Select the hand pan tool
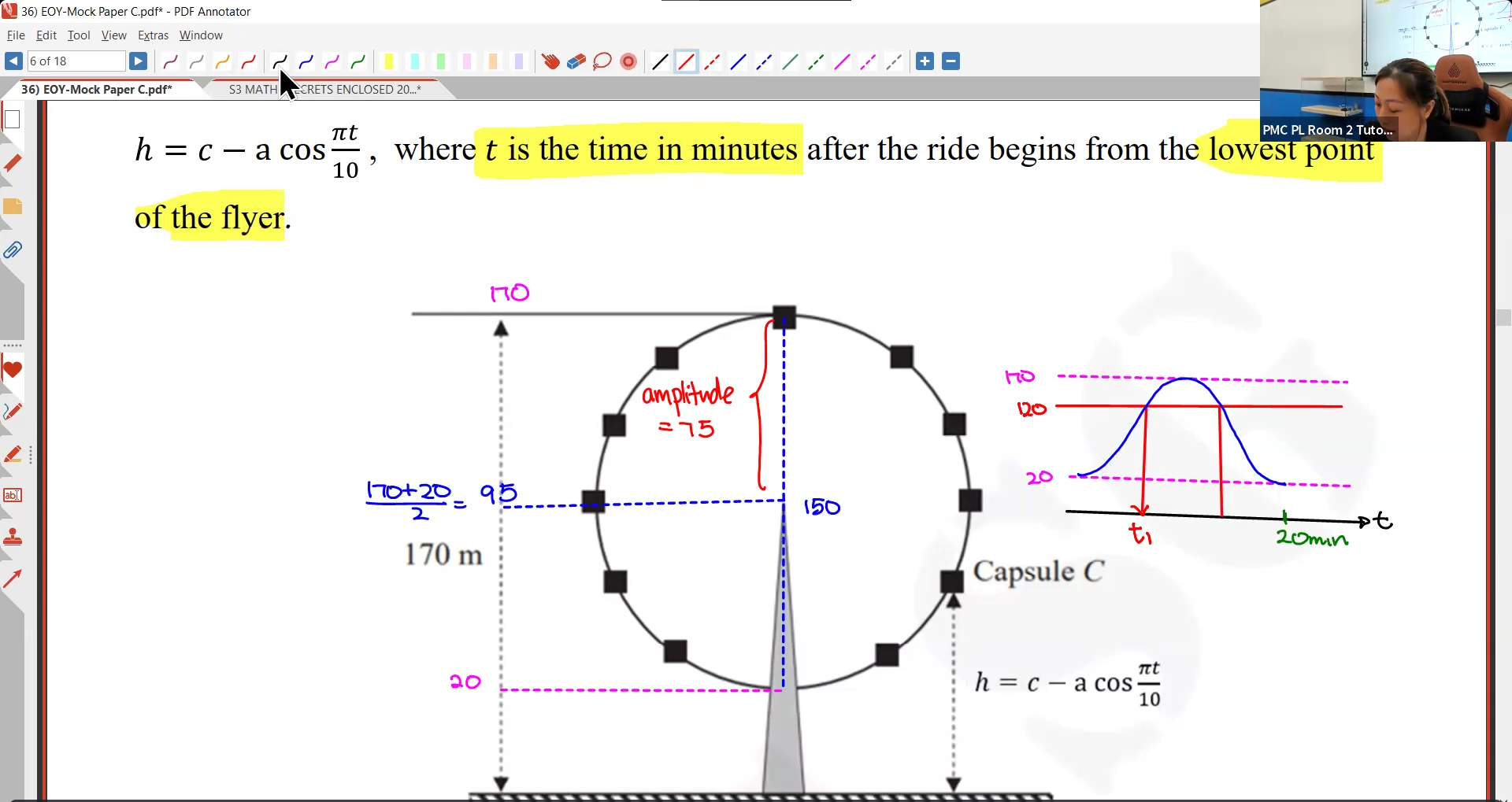 click(x=550, y=61)
